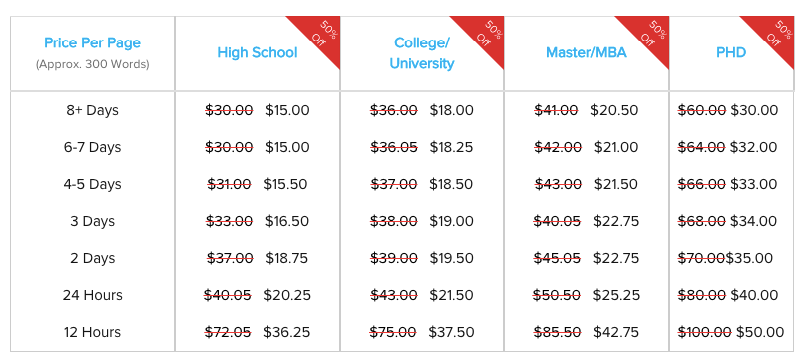Pick the $36.25 High School 12-hour price

287,332
